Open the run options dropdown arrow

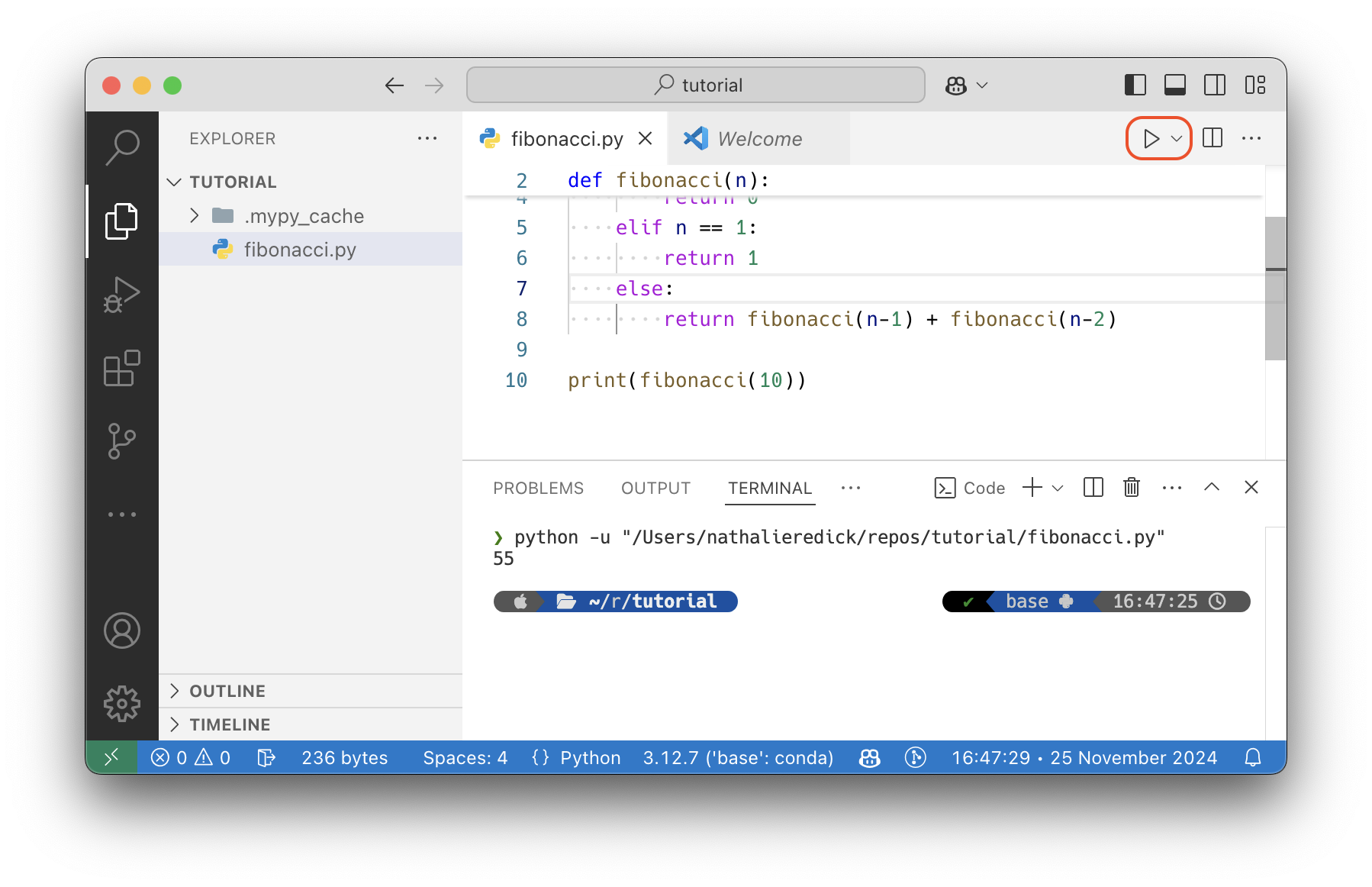coord(1177,139)
